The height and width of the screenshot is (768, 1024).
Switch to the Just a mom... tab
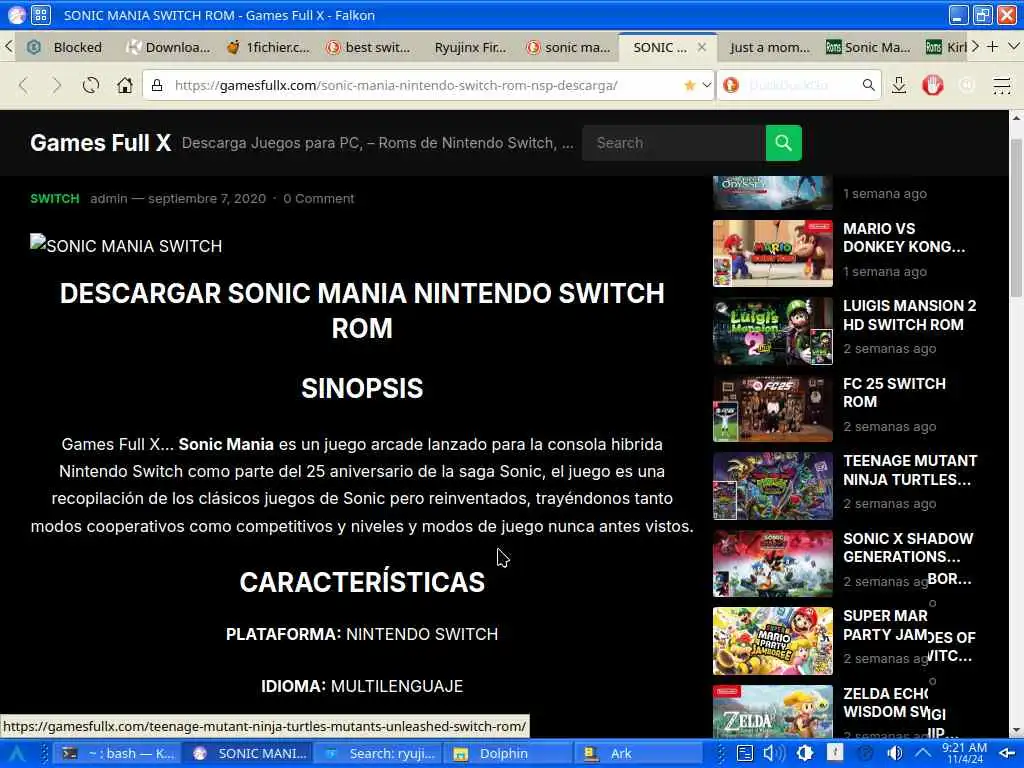(x=769, y=47)
